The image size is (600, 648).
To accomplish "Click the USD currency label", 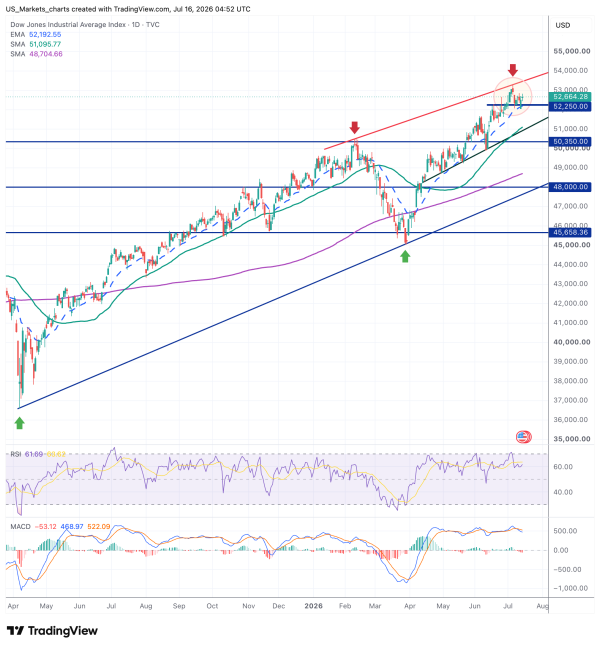I will point(563,25).
